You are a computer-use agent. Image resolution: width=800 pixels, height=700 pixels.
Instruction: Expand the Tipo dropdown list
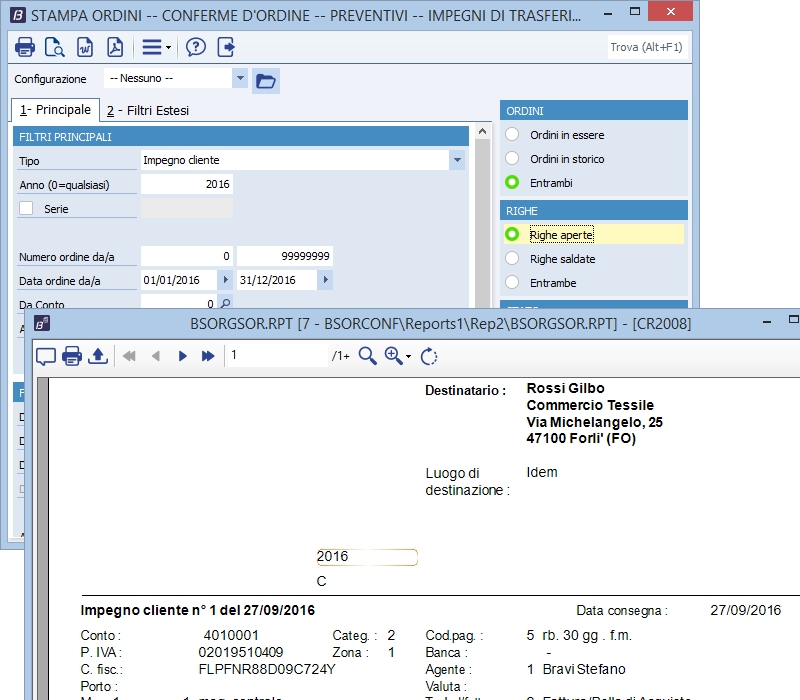coord(457,160)
